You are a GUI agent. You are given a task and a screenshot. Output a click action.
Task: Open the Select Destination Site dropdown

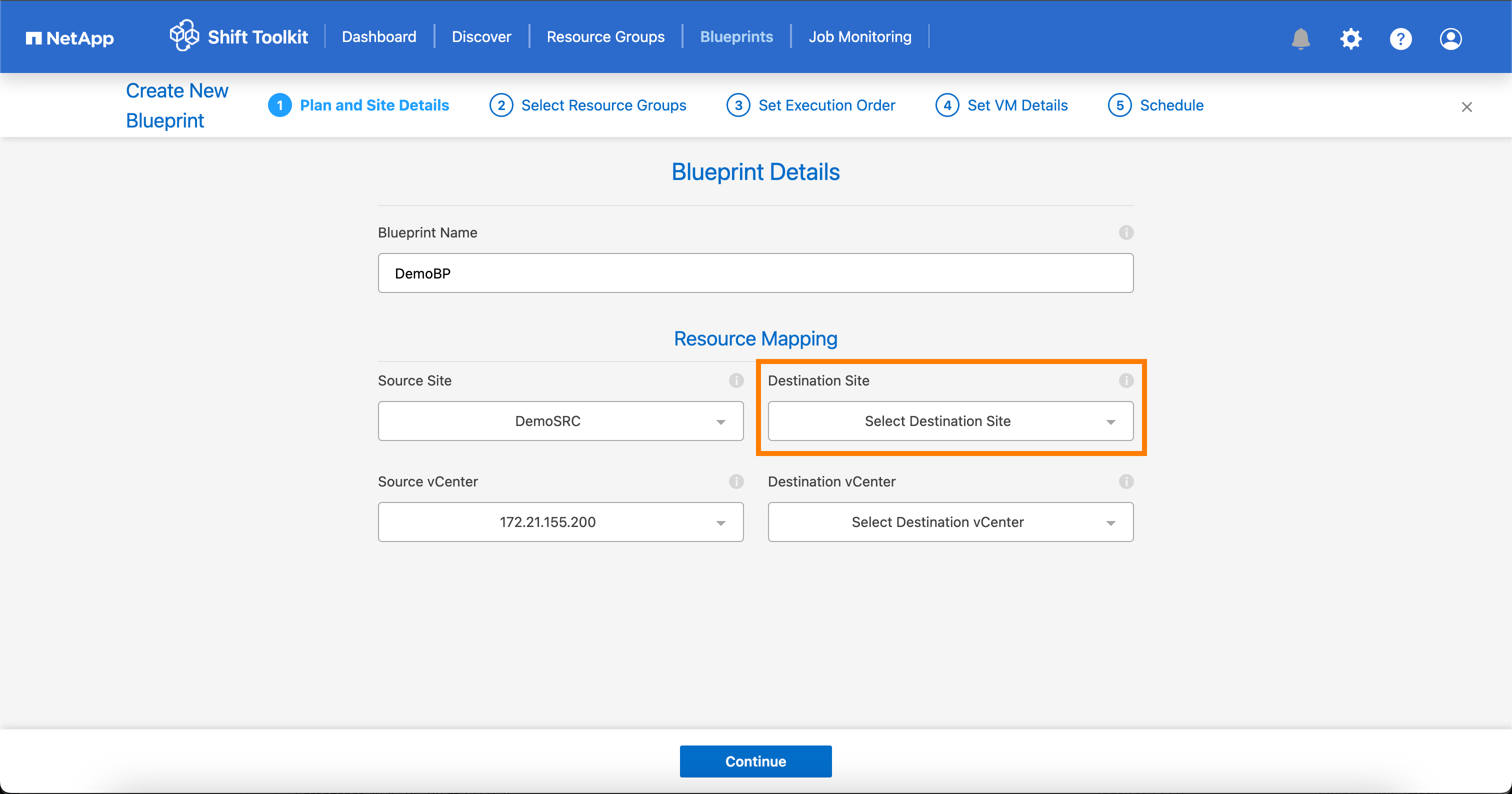(x=950, y=421)
